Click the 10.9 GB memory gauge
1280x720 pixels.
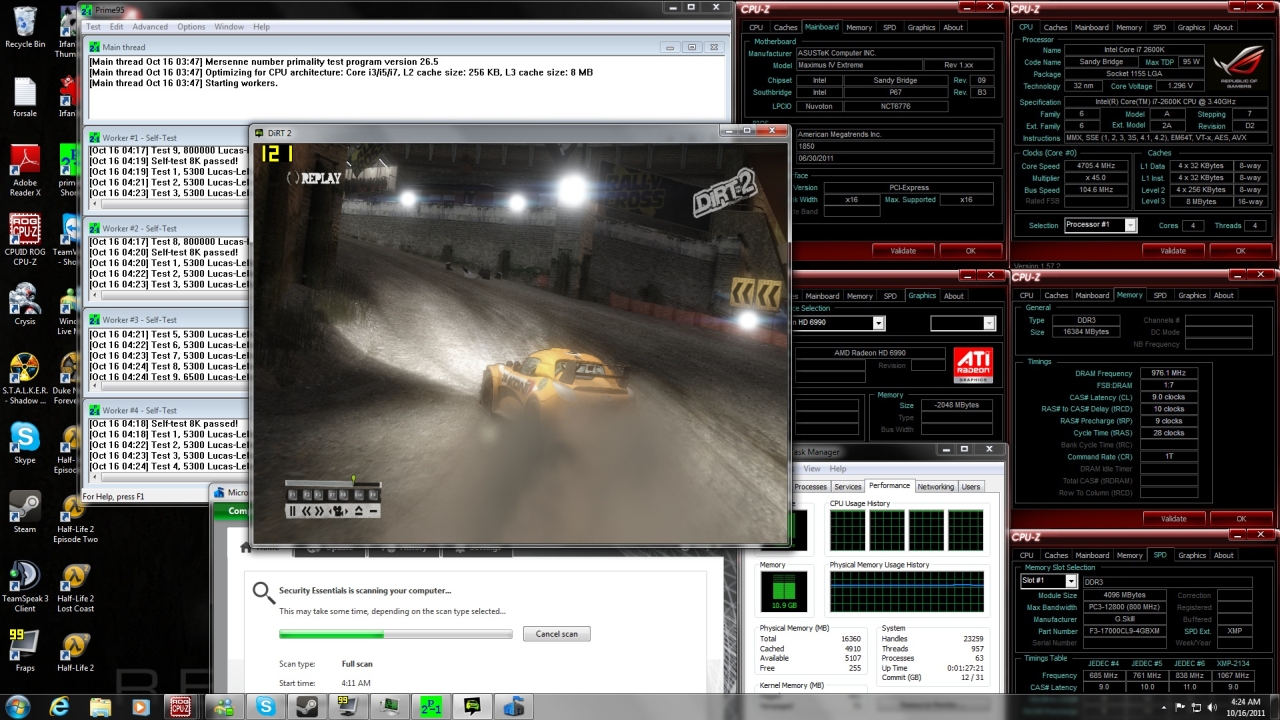click(x=784, y=591)
